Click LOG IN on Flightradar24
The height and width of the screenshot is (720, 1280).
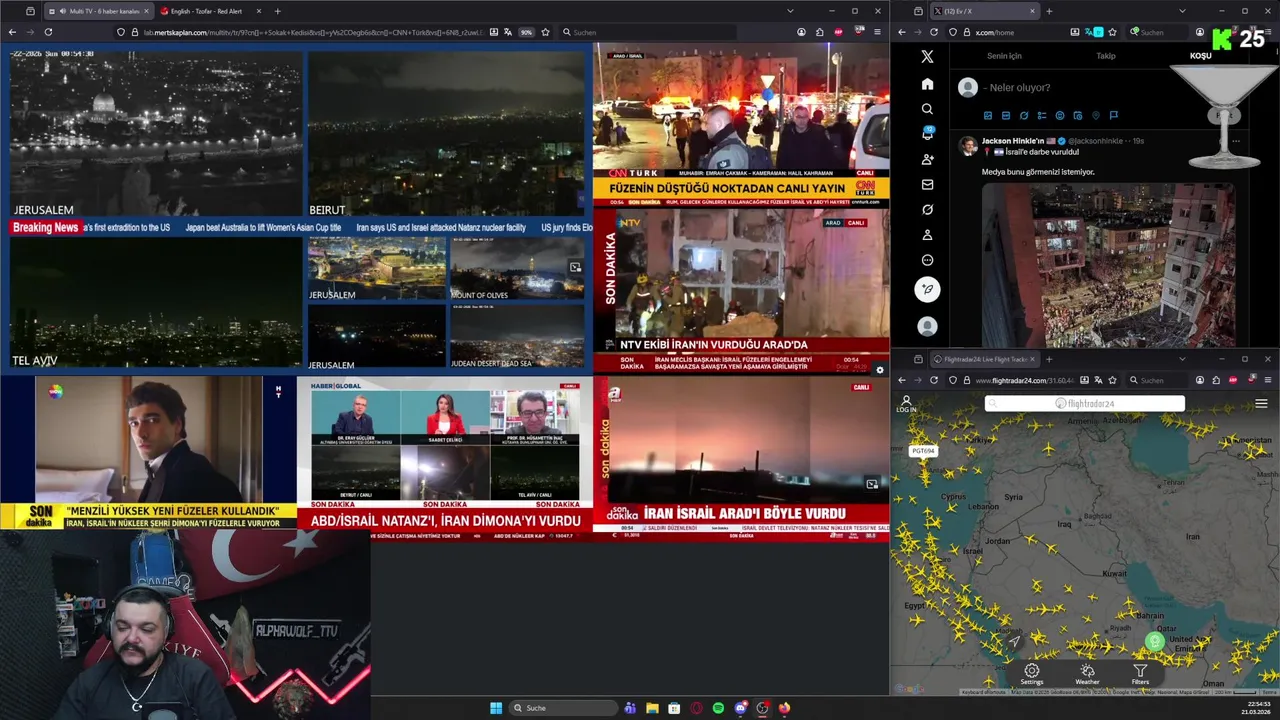(x=906, y=404)
